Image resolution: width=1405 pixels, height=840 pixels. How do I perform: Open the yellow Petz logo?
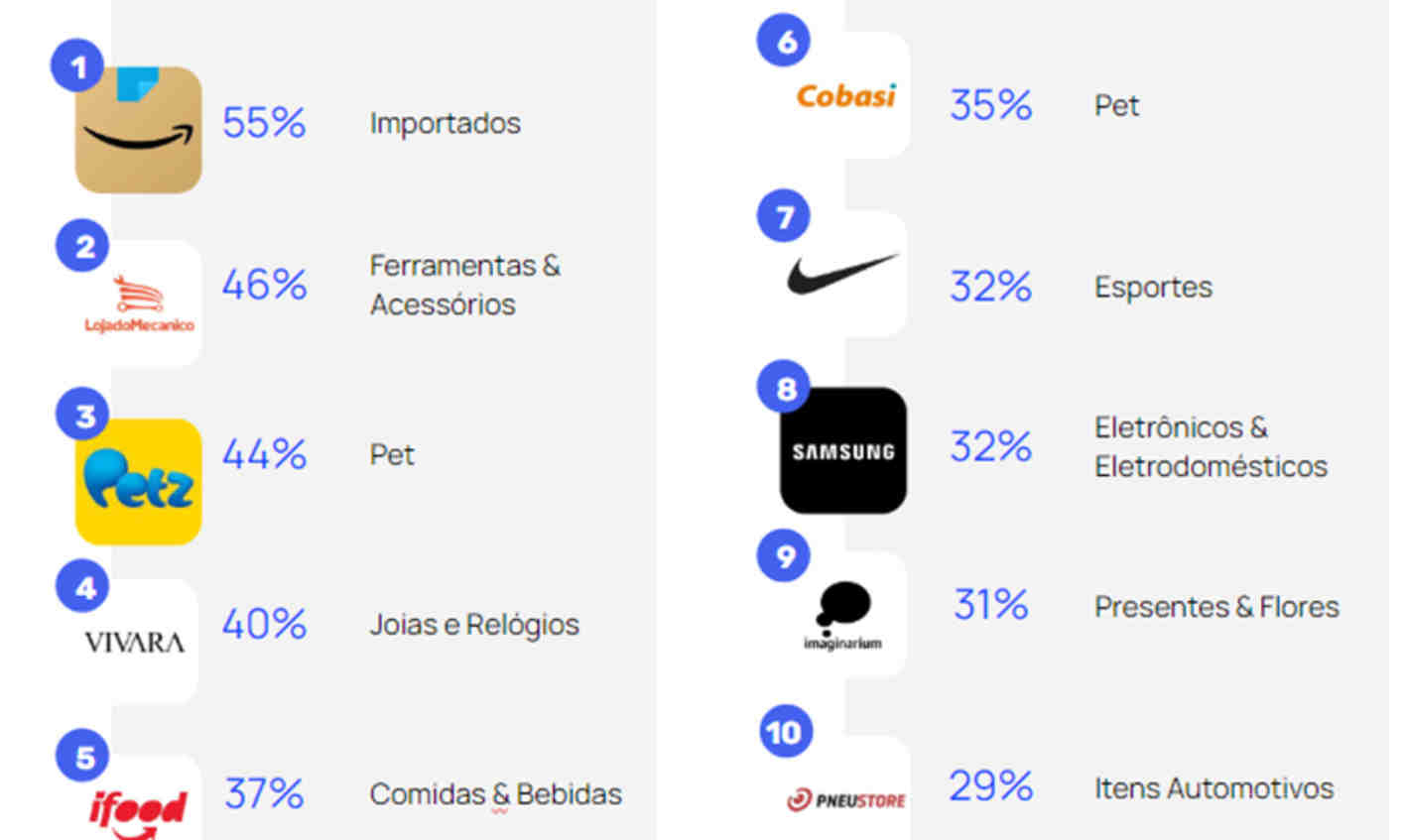pyautogui.click(x=138, y=481)
